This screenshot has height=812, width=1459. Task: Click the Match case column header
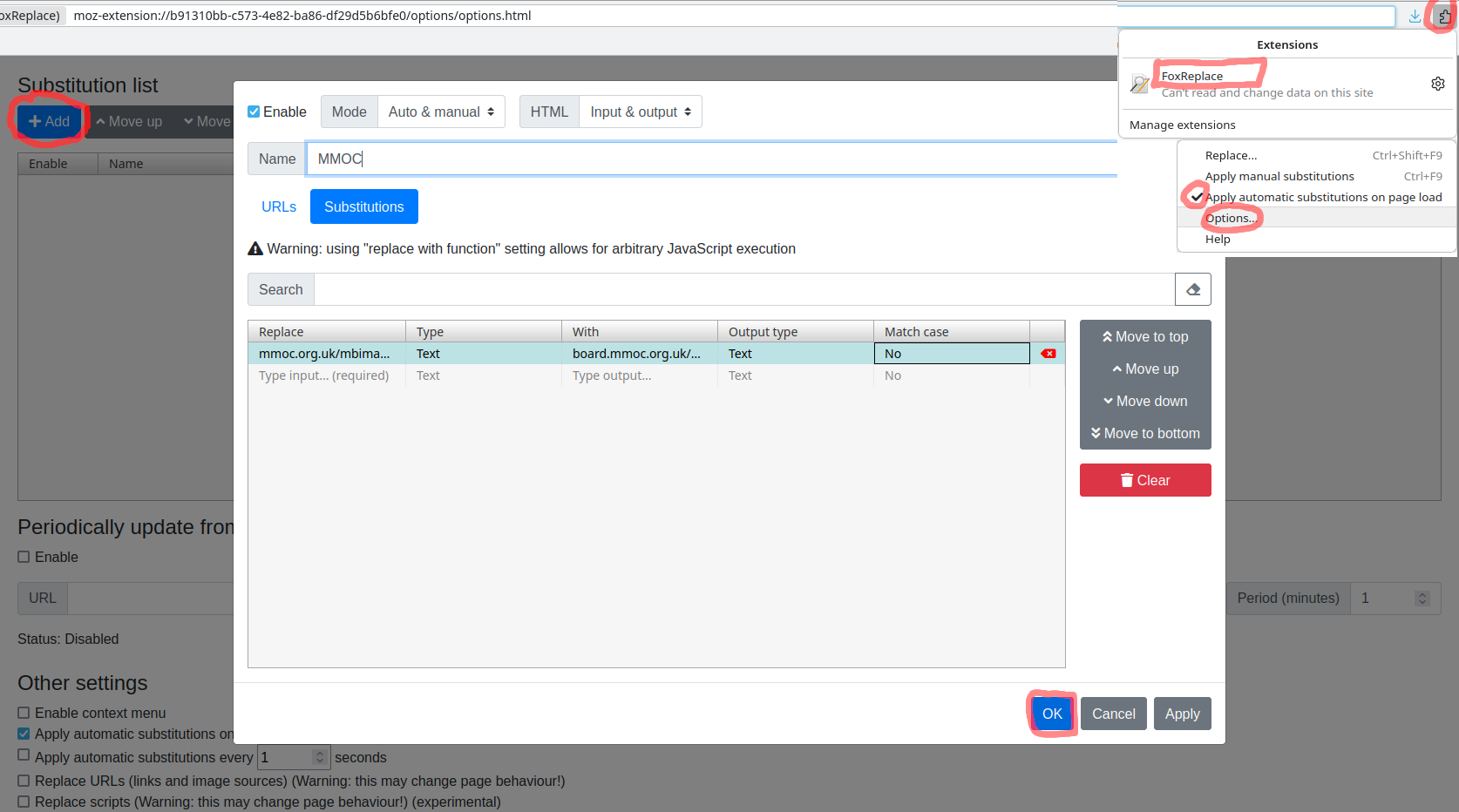tap(952, 332)
